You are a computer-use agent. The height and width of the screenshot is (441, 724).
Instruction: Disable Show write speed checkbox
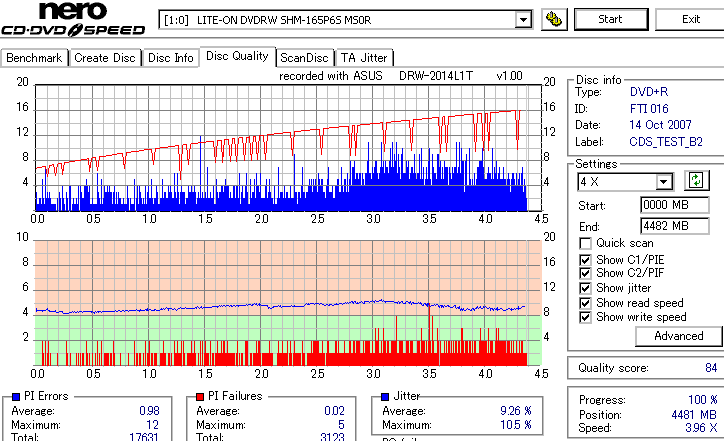pyautogui.click(x=585, y=317)
